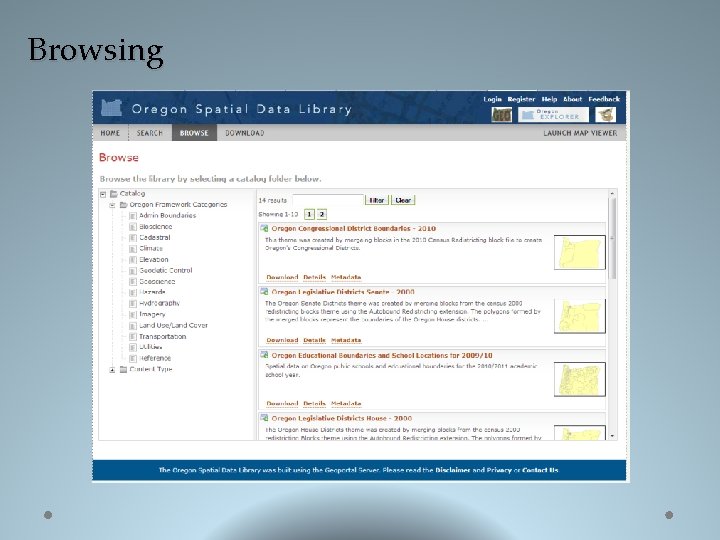This screenshot has width=720, height=540.
Task: Click the icon beside Oregon Legislative Districts Senate
Action: pos(264,292)
